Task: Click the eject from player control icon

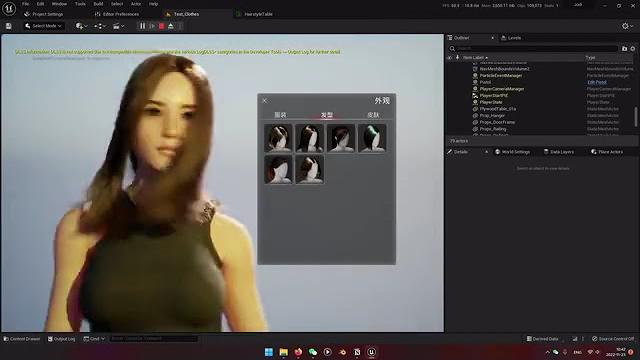Action: (x=171, y=26)
